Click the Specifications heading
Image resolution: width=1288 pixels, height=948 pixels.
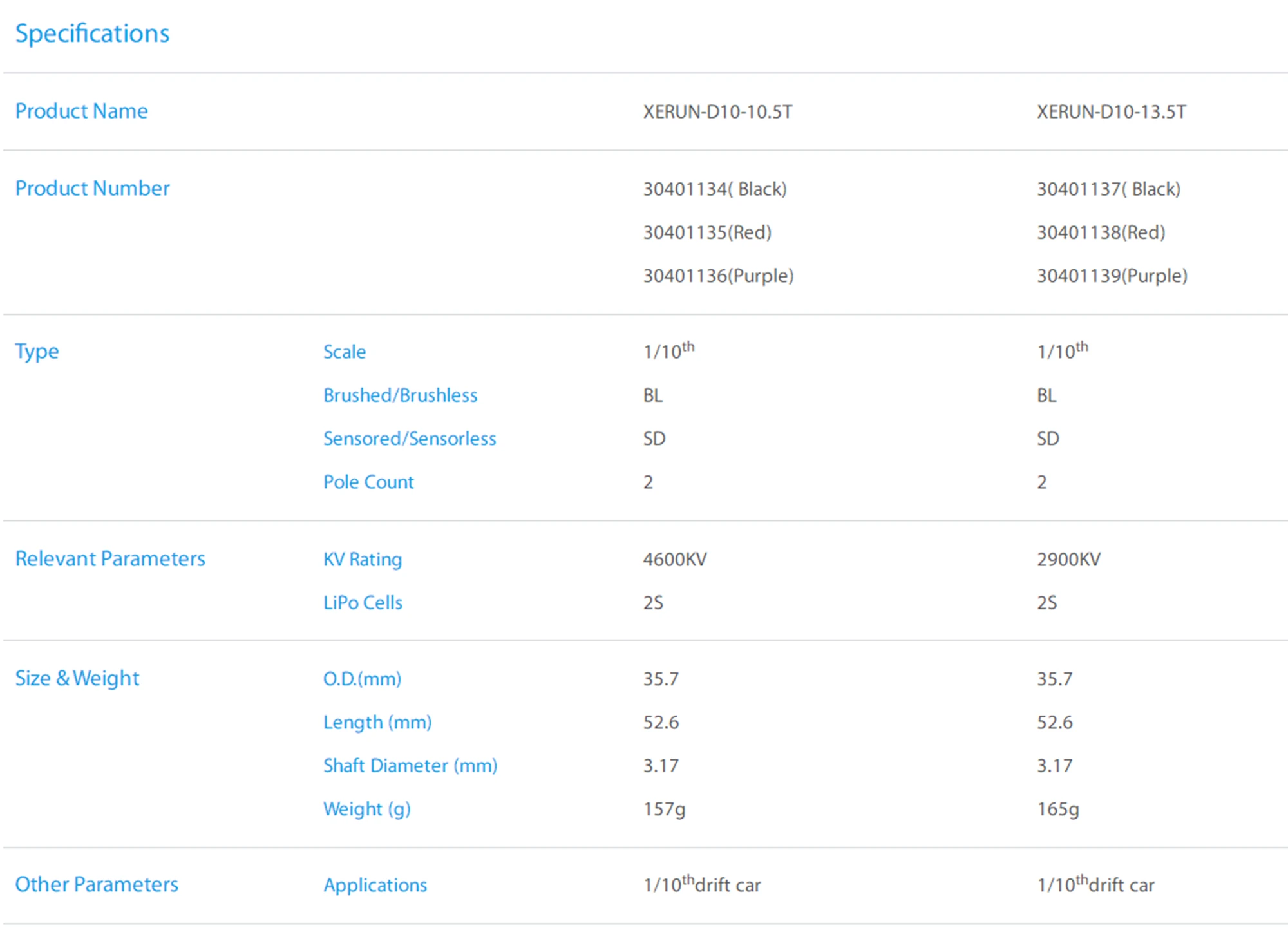(92, 33)
